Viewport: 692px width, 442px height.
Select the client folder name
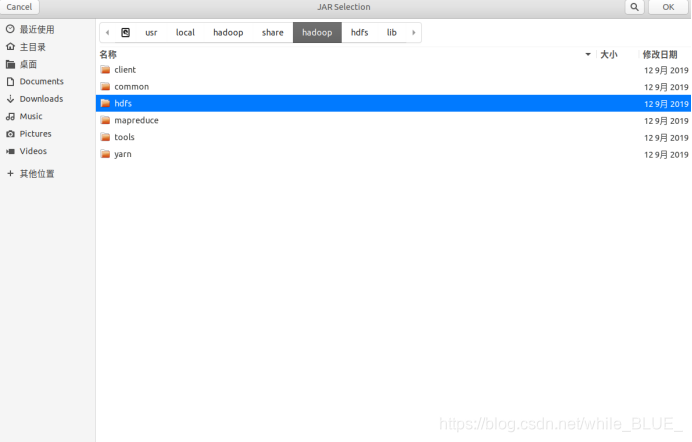click(x=125, y=70)
